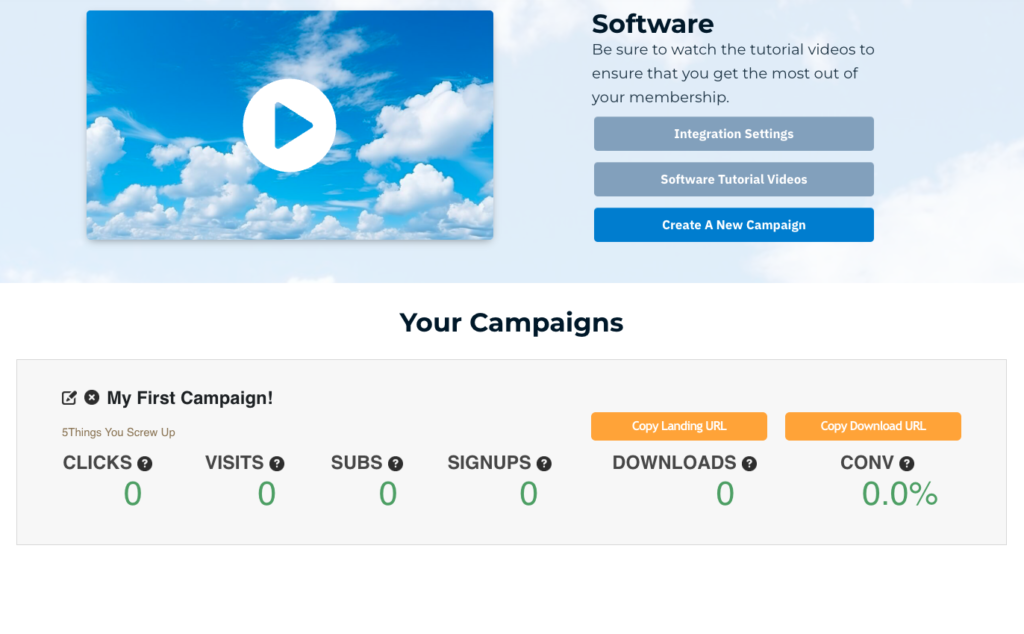Play the tutorial video
1024x634 pixels.
(289, 125)
